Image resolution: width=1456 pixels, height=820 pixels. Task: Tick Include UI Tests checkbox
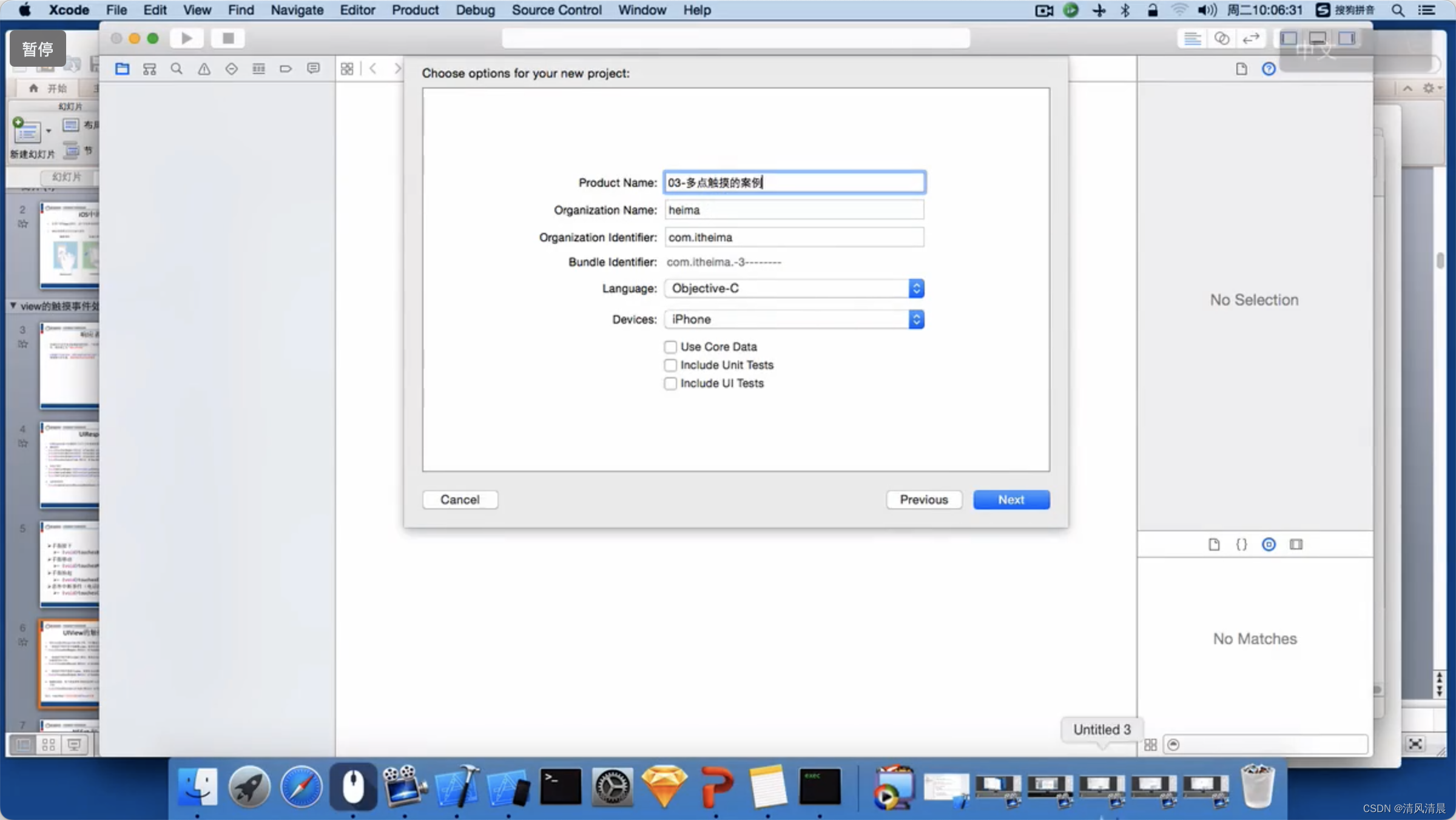pos(670,383)
